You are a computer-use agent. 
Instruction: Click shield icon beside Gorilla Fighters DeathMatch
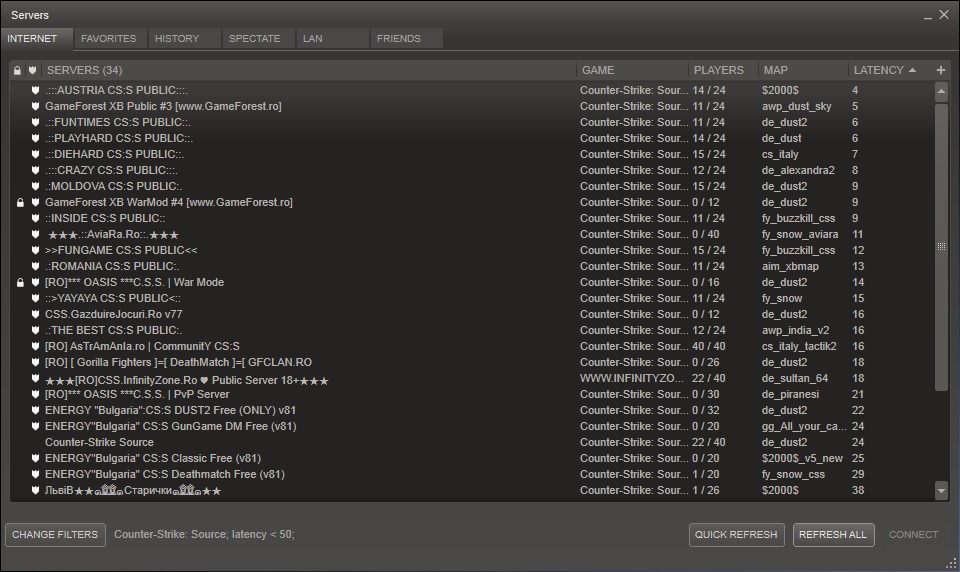pos(36,362)
